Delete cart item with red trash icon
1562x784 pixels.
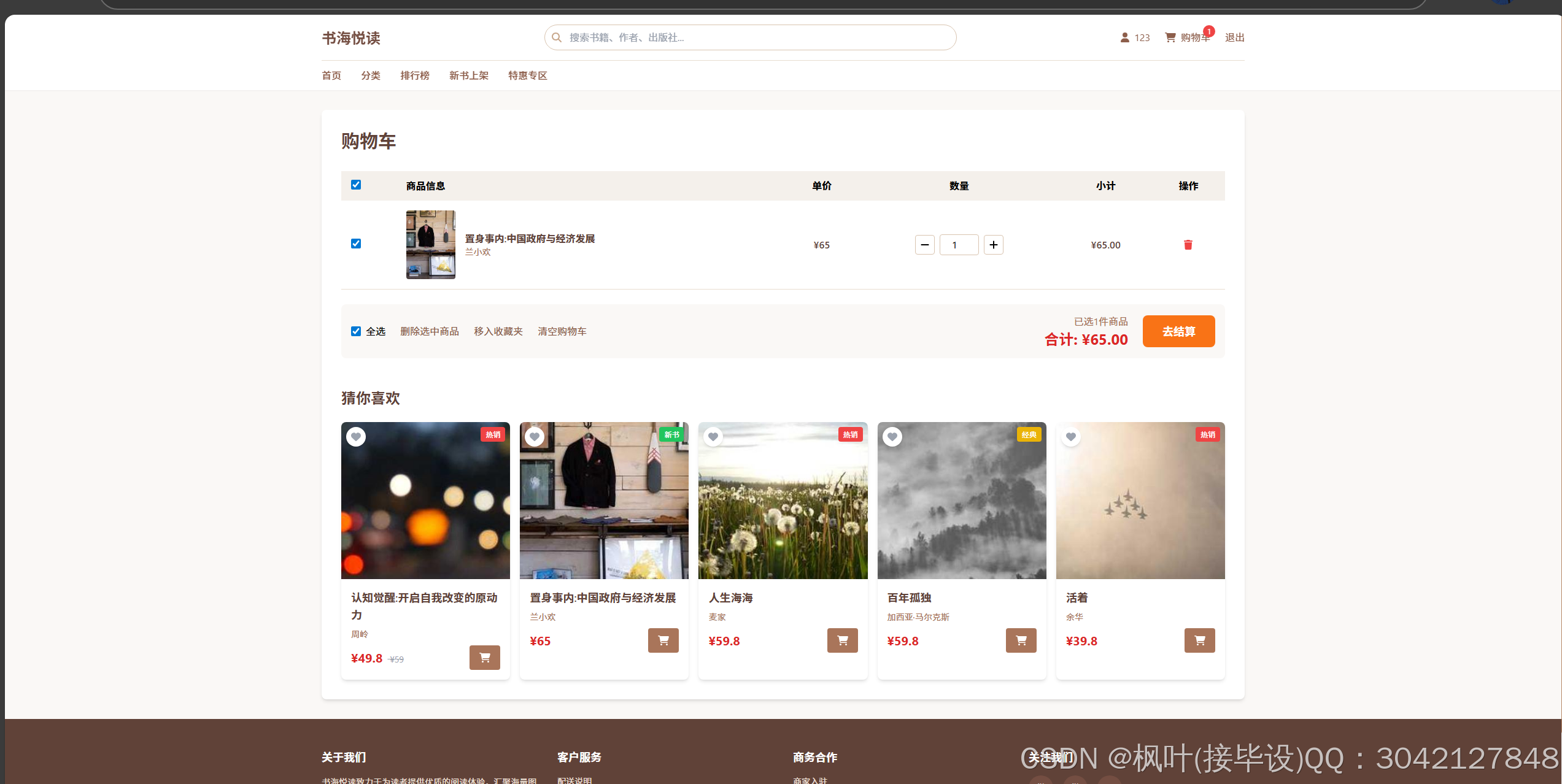tap(1188, 245)
